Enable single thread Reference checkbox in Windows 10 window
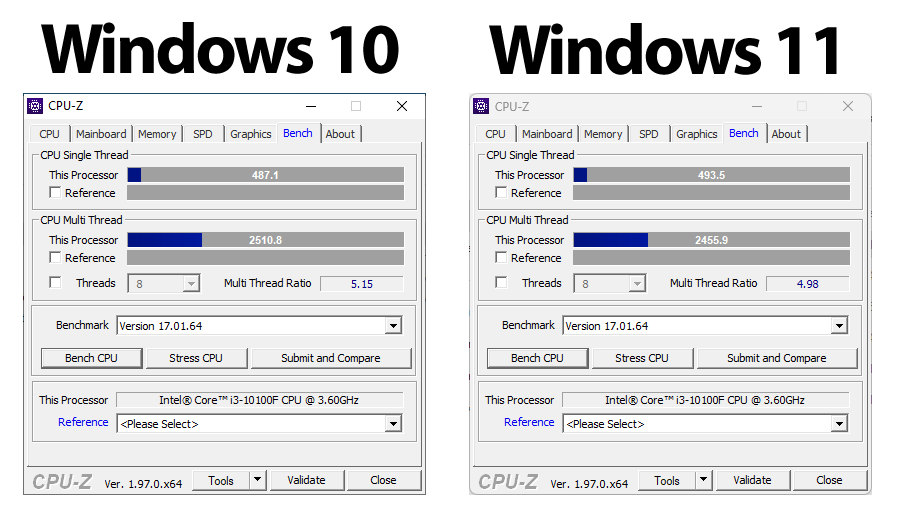Screen dimensions: 900x508 55,193
